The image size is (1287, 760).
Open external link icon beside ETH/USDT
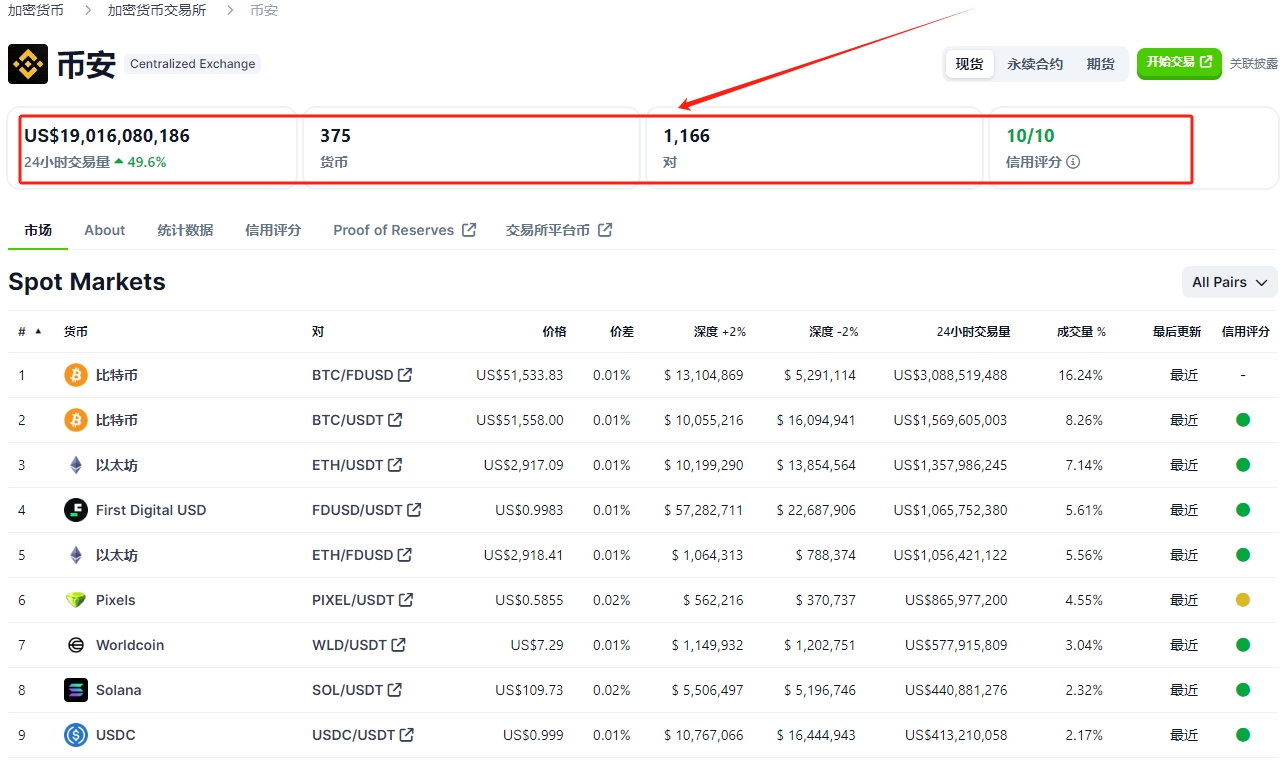395,465
